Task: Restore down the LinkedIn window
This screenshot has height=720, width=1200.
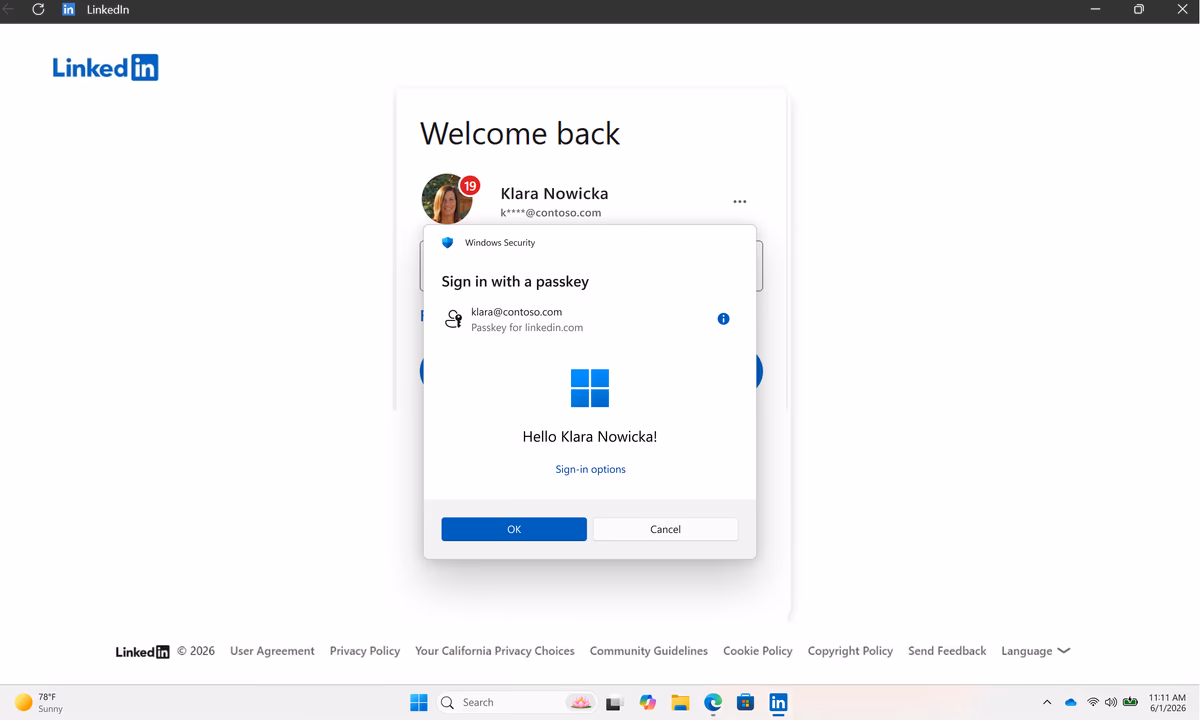Action: point(1139,9)
